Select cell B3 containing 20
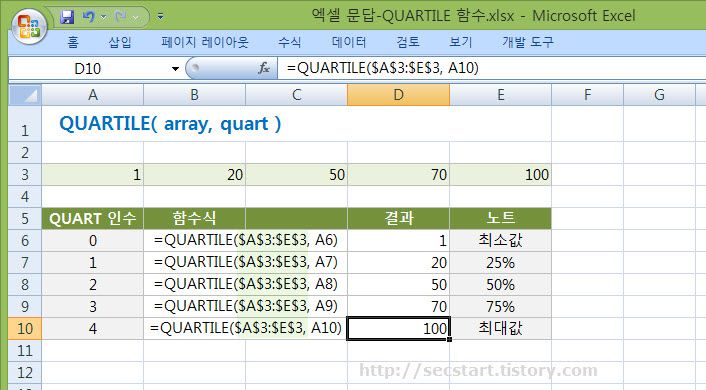This screenshot has width=706, height=390. (x=195, y=175)
